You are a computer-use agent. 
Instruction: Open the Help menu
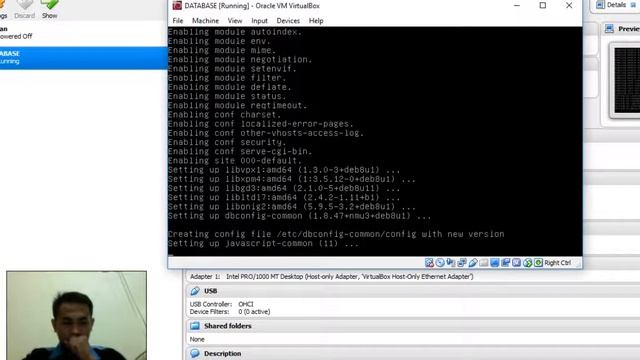pos(316,21)
